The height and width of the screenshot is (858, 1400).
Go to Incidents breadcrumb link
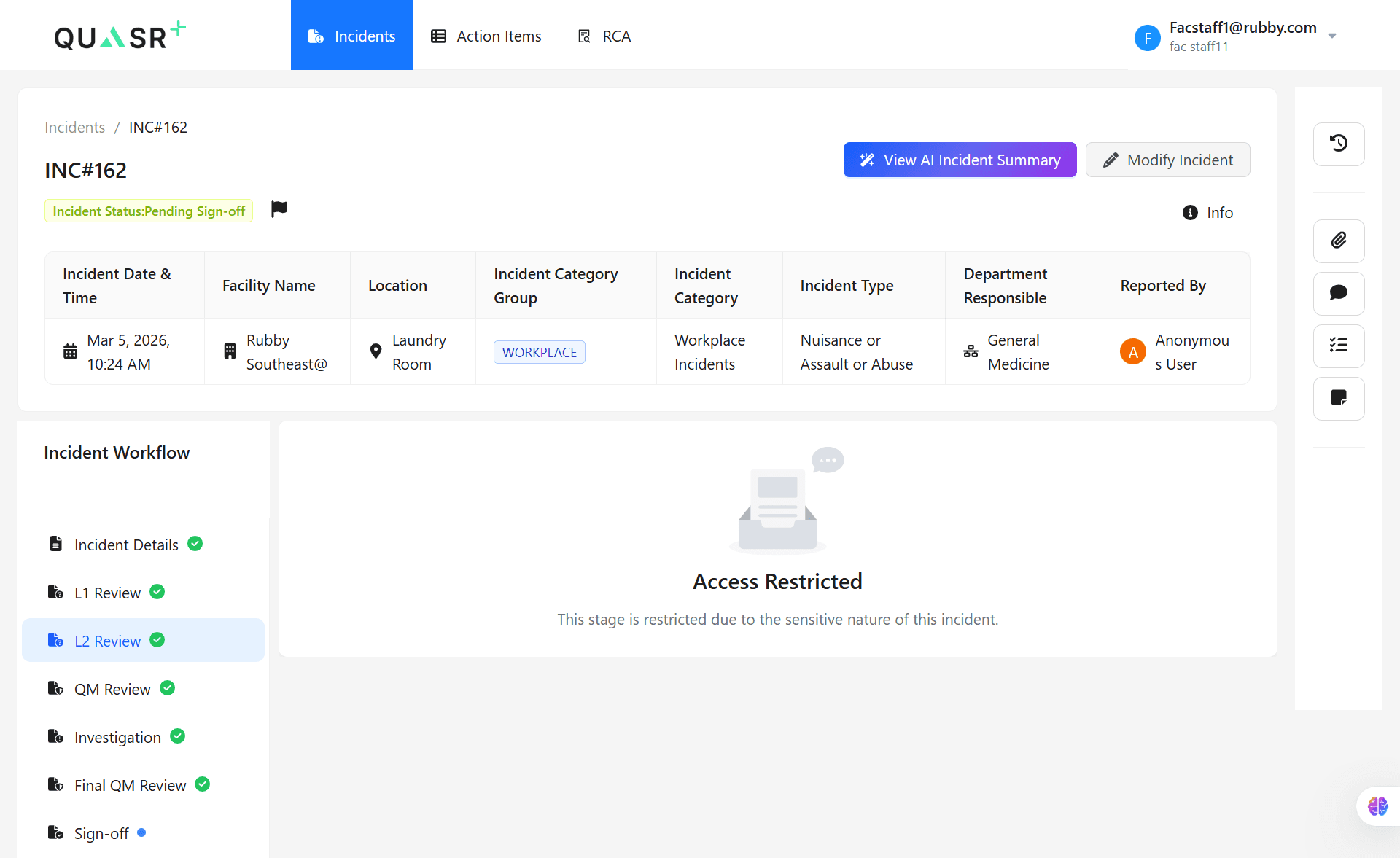coord(74,128)
